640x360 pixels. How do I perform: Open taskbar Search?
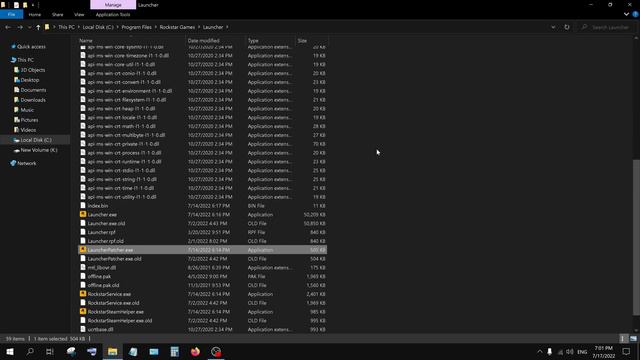[x=30, y=351]
